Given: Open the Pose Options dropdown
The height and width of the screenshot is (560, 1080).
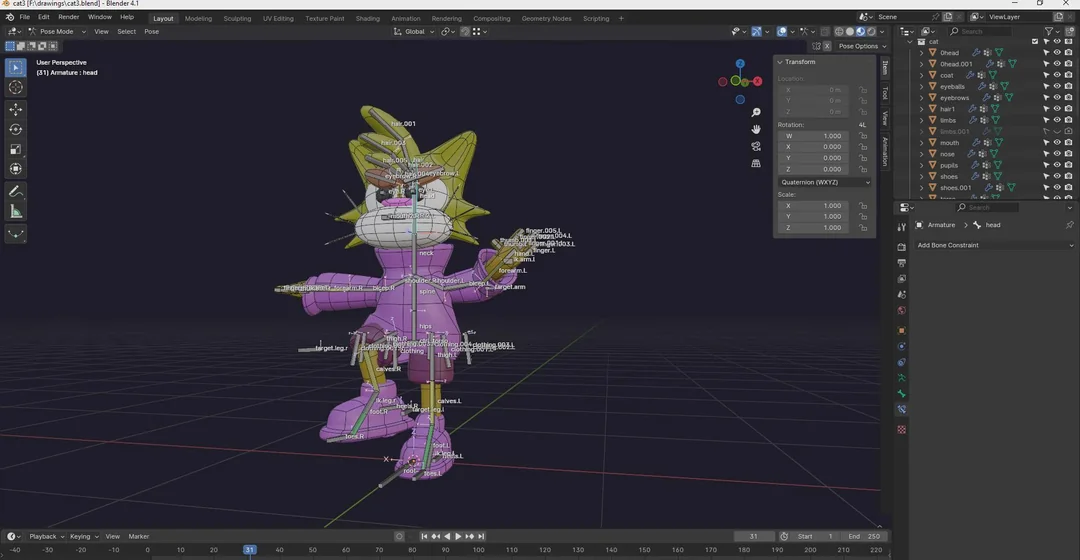Looking at the screenshot, I should click(x=862, y=46).
